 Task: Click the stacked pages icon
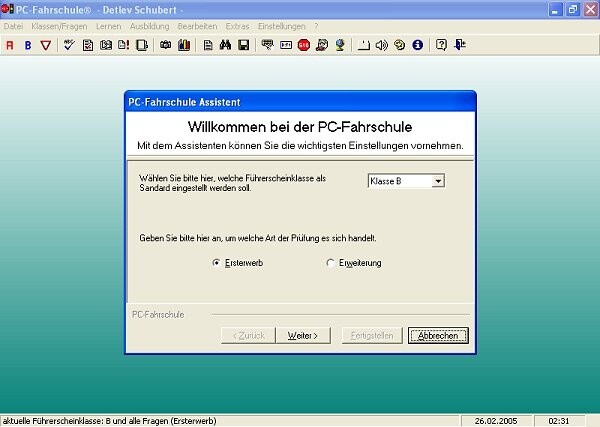142,45
